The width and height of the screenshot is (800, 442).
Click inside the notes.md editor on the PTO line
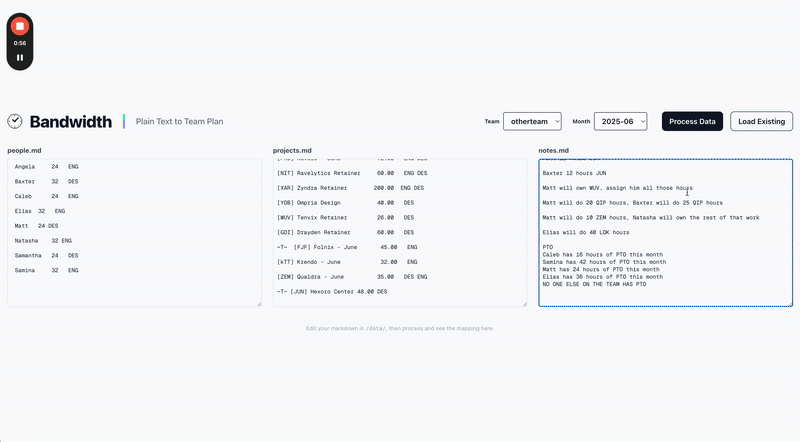click(x=548, y=246)
